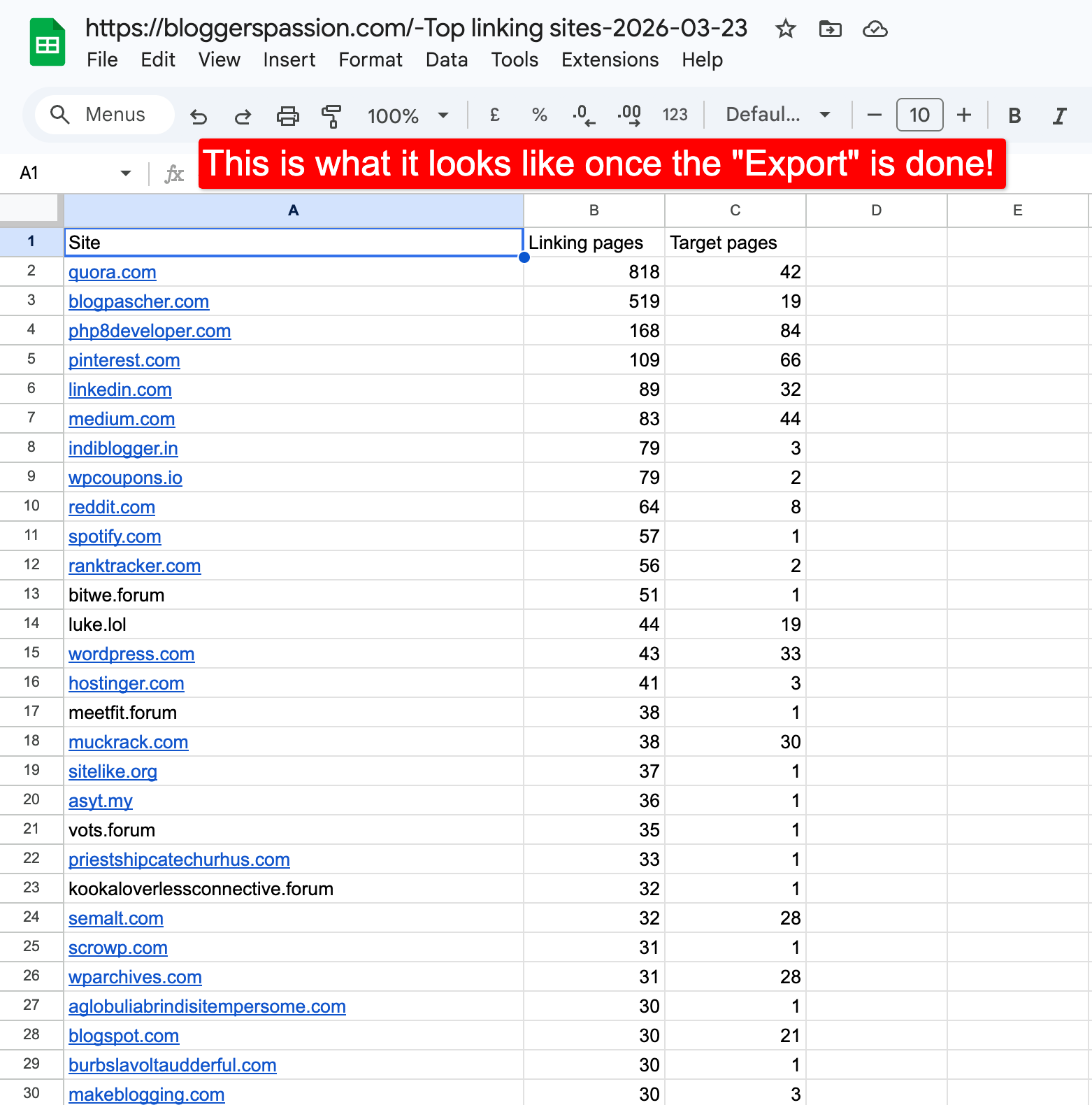Select the cell with value 818

(594, 272)
